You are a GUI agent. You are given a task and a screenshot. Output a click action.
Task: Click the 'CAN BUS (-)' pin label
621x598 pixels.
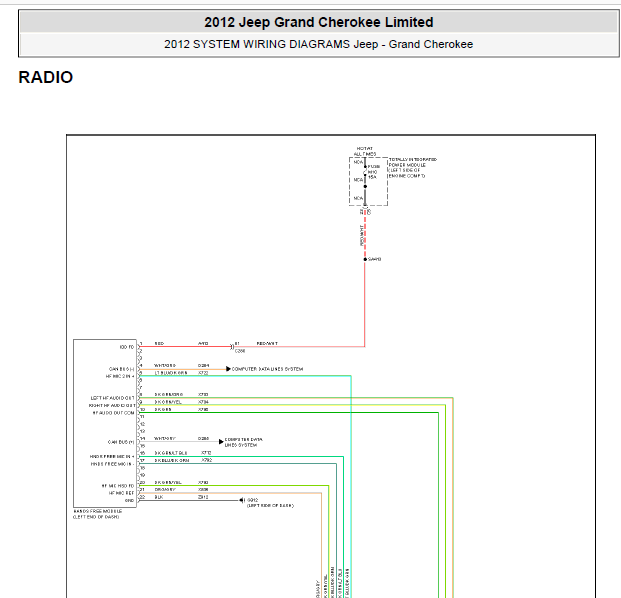click(122, 369)
